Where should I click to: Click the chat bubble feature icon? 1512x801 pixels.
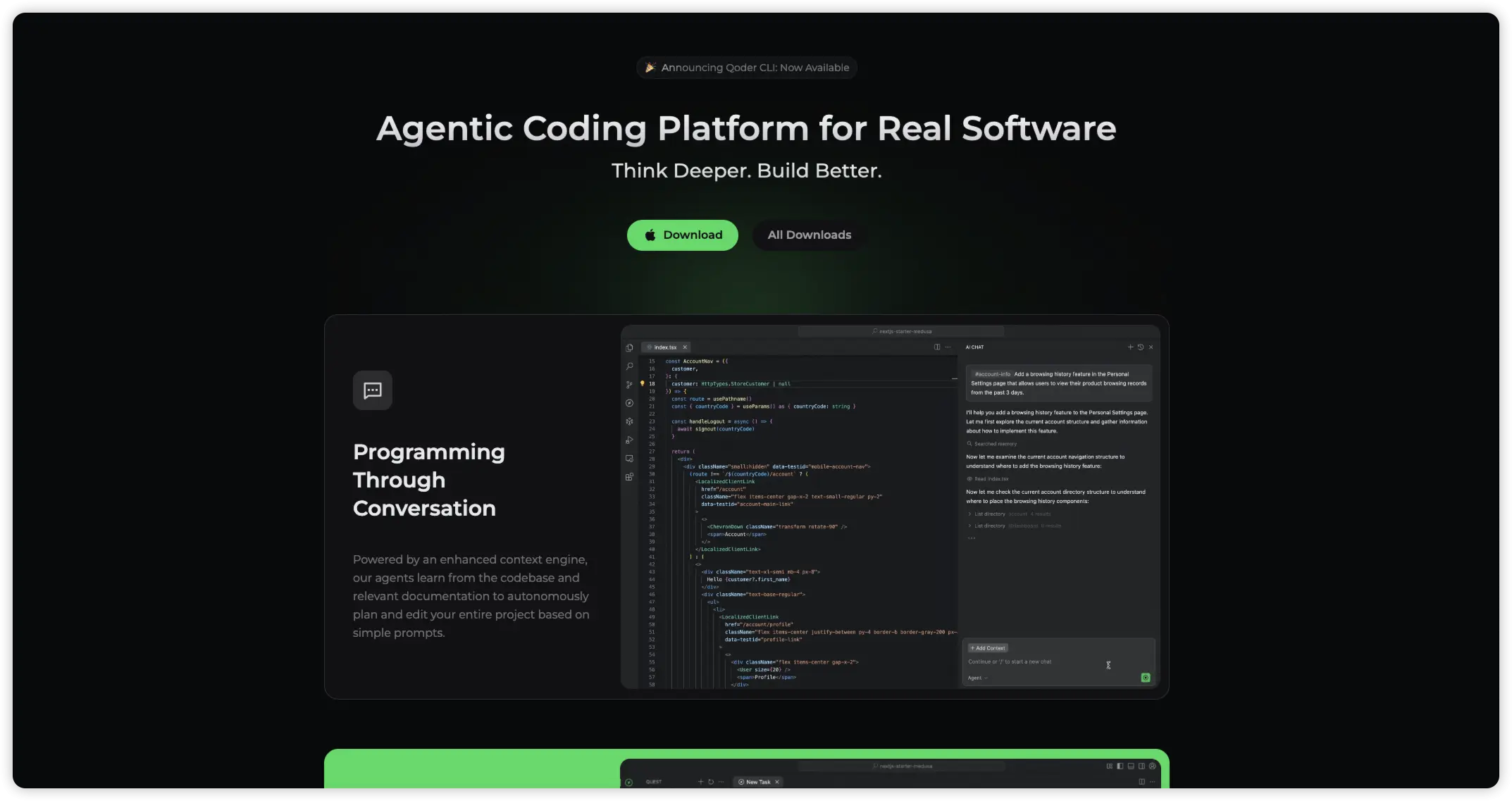(372, 390)
